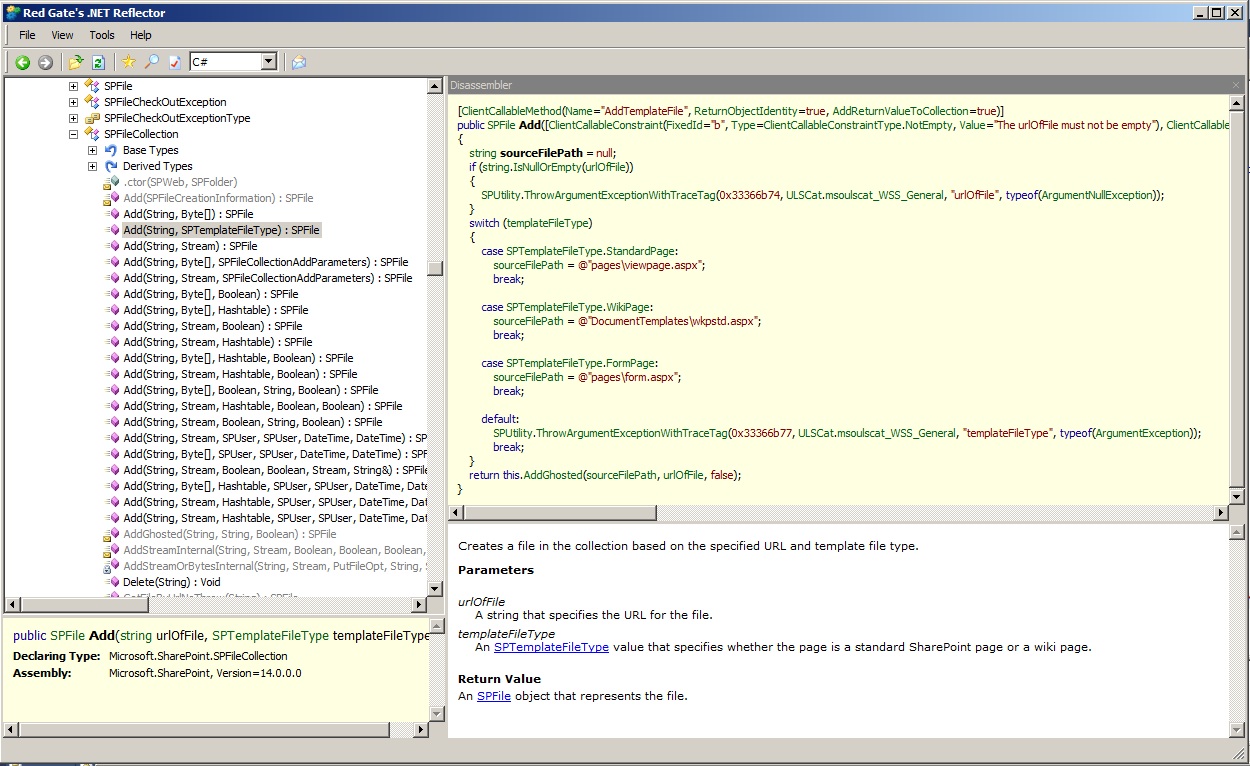
Task: Open Bookmarks with the star icon
Action: [129, 62]
